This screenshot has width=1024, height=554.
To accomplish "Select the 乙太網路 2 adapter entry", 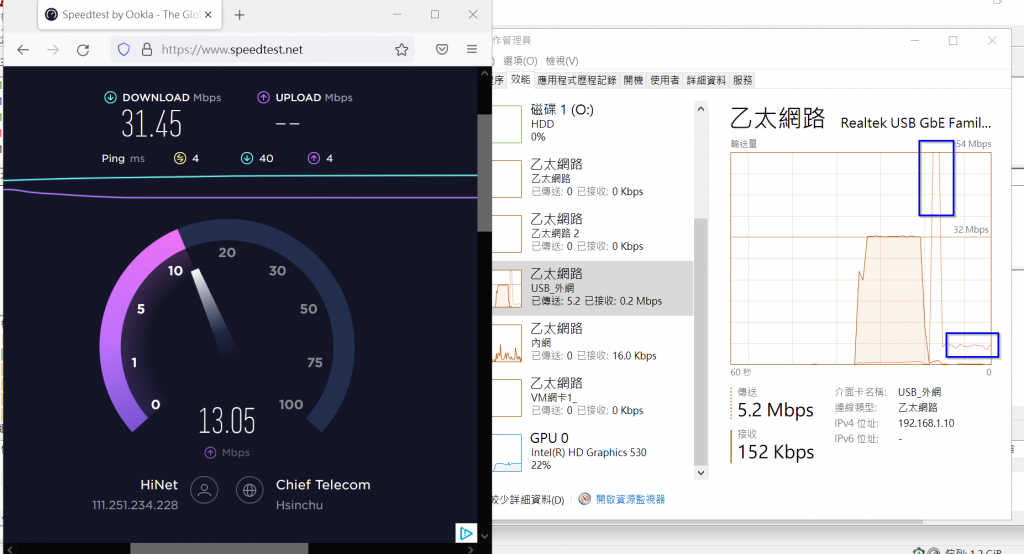I will [x=592, y=233].
